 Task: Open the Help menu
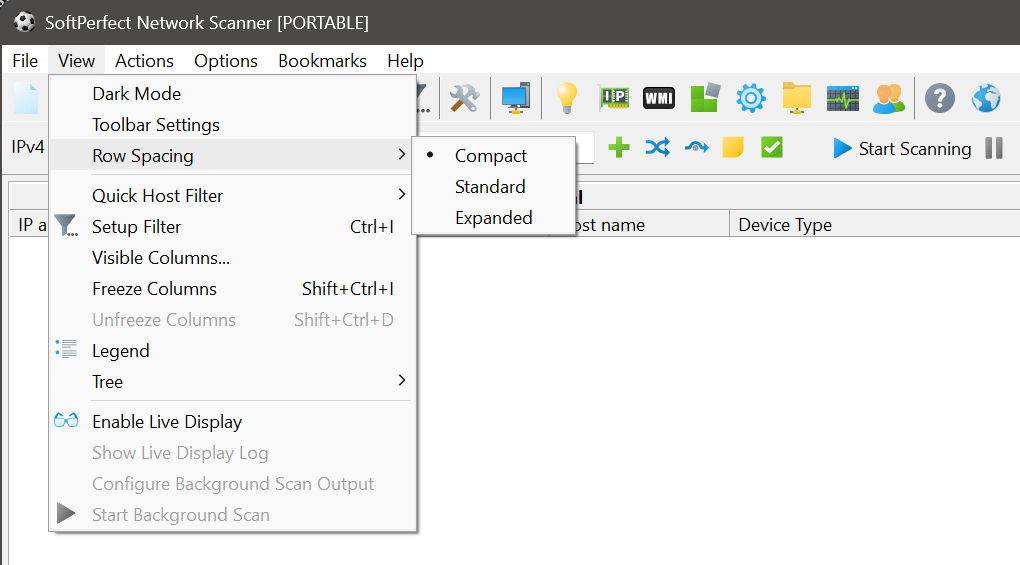click(x=405, y=60)
